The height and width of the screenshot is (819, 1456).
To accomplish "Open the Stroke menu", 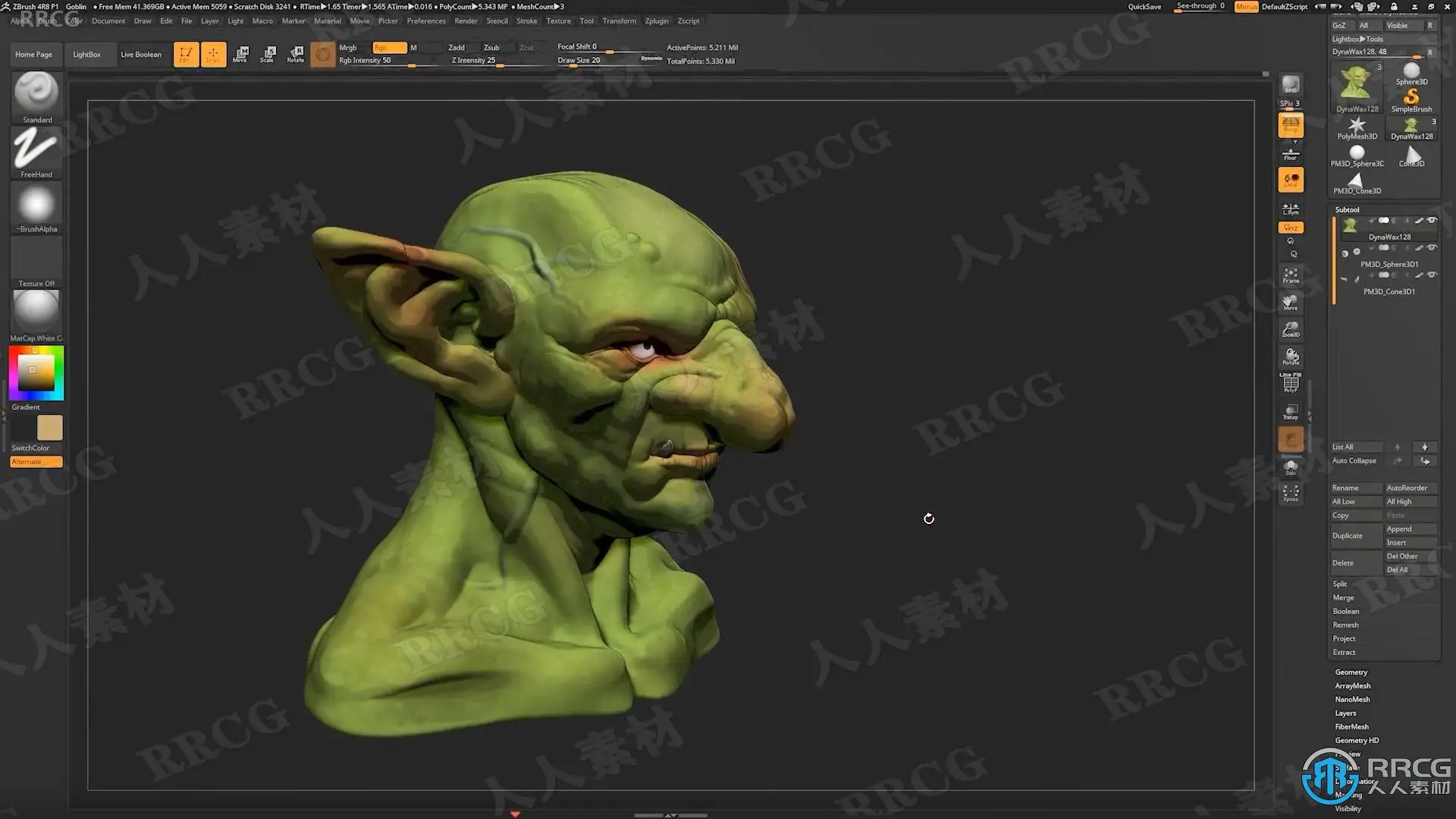I will click(526, 21).
